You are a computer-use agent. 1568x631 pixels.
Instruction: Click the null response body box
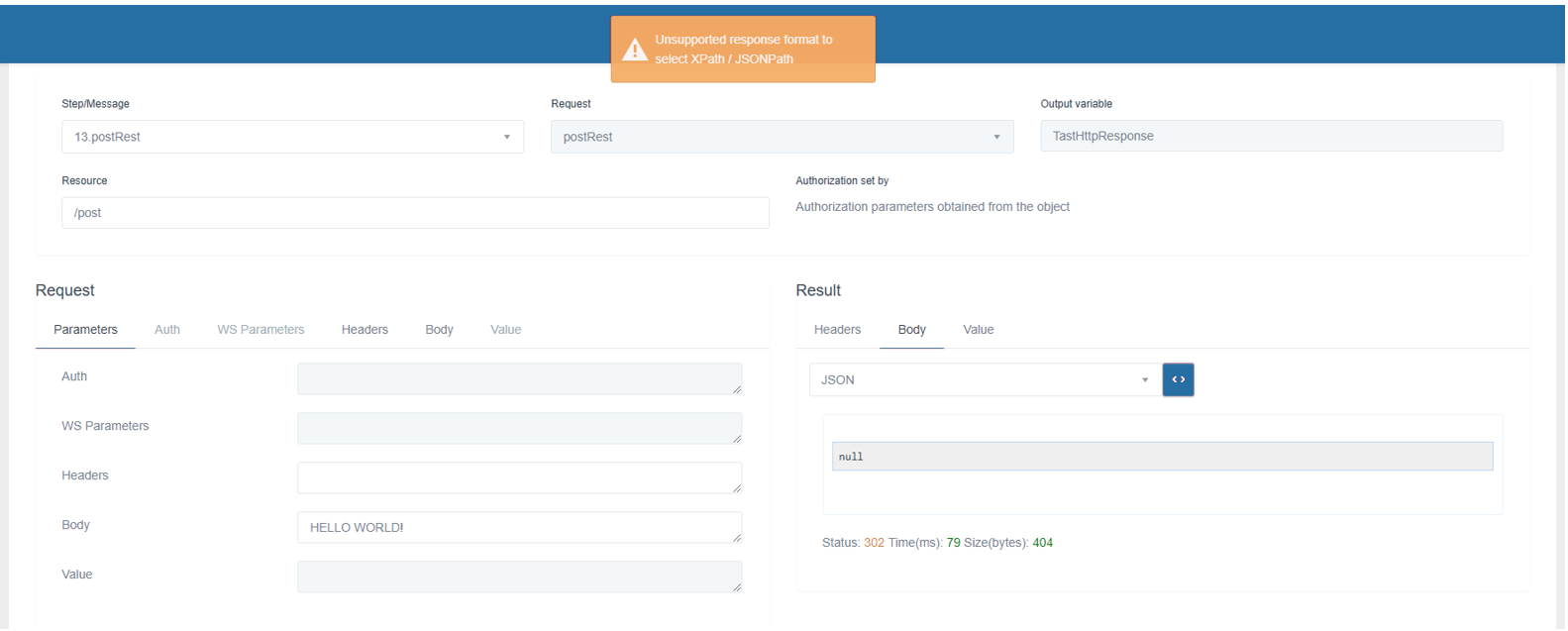[1162, 457]
